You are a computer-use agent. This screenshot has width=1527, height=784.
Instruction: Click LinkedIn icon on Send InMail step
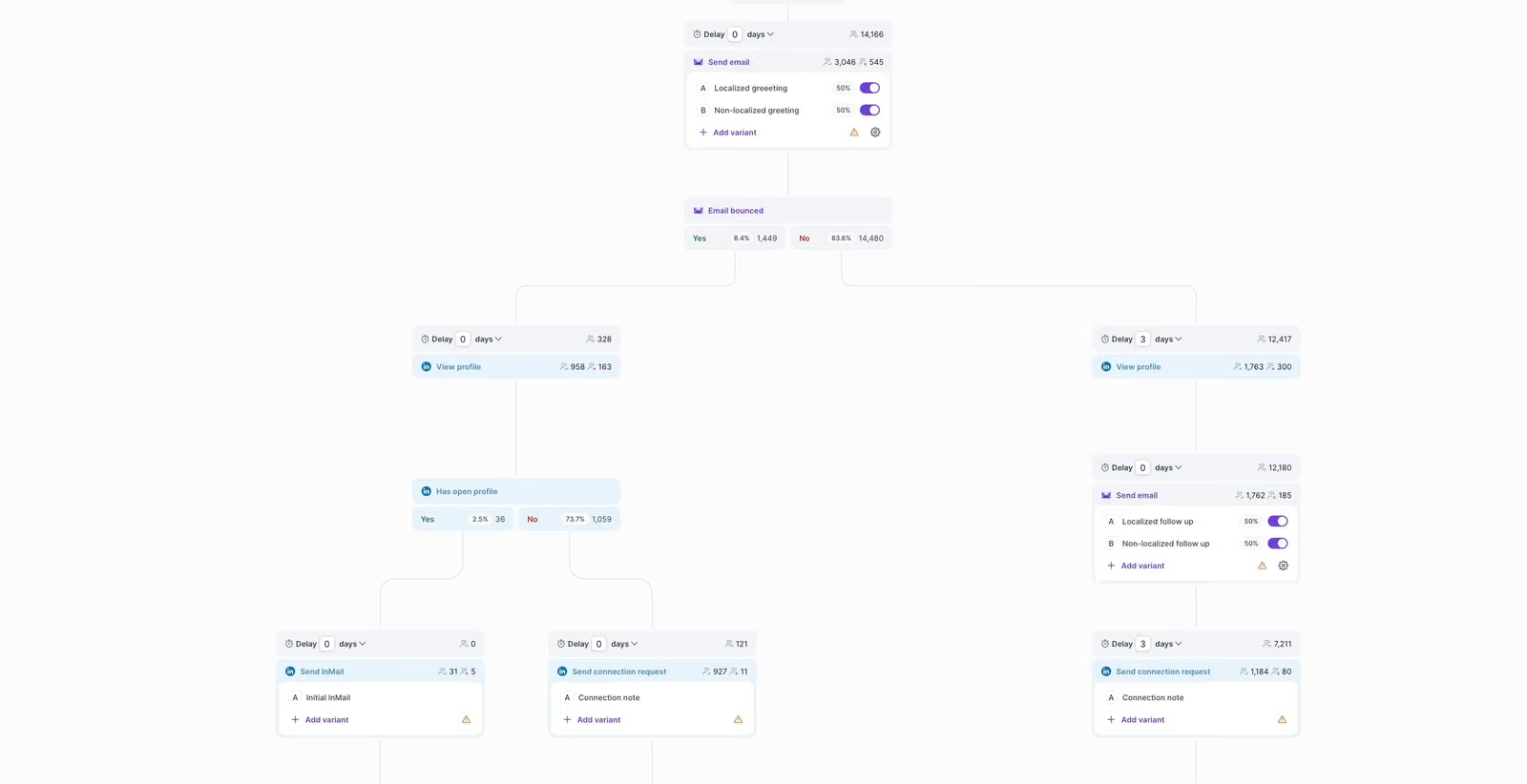coord(290,671)
